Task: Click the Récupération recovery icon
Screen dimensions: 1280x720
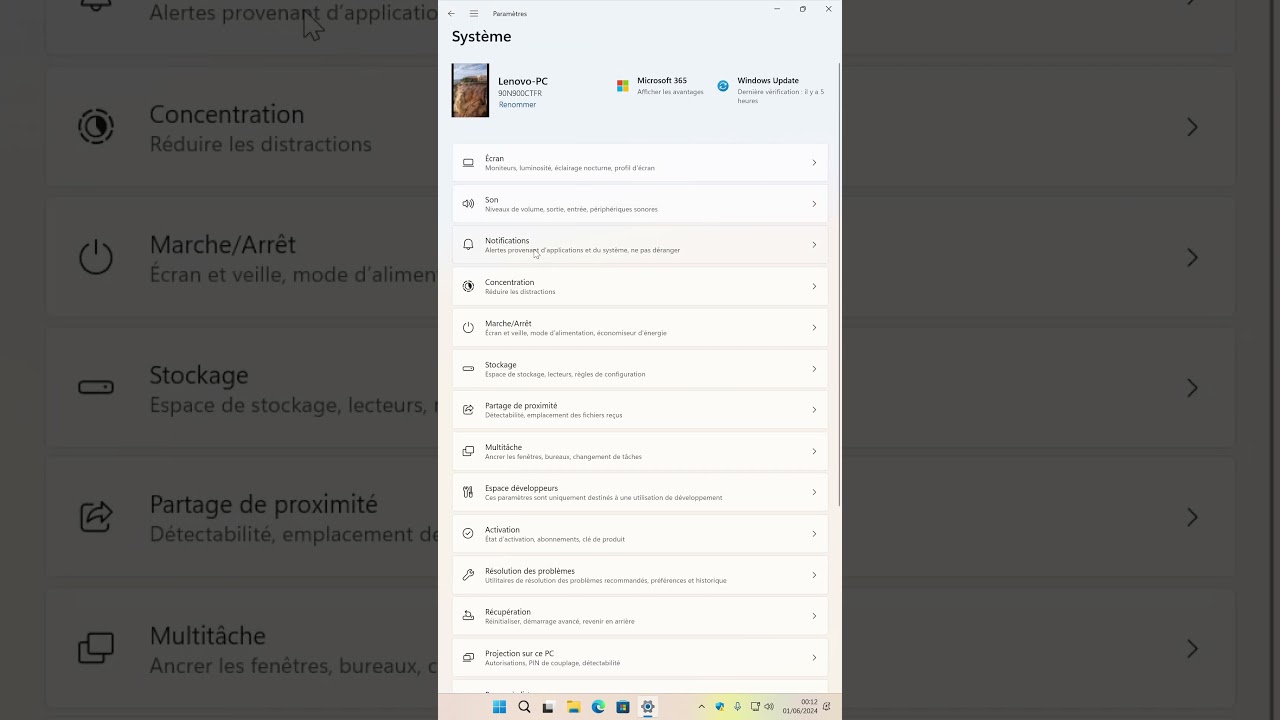Action: click(x=468, y=616)
